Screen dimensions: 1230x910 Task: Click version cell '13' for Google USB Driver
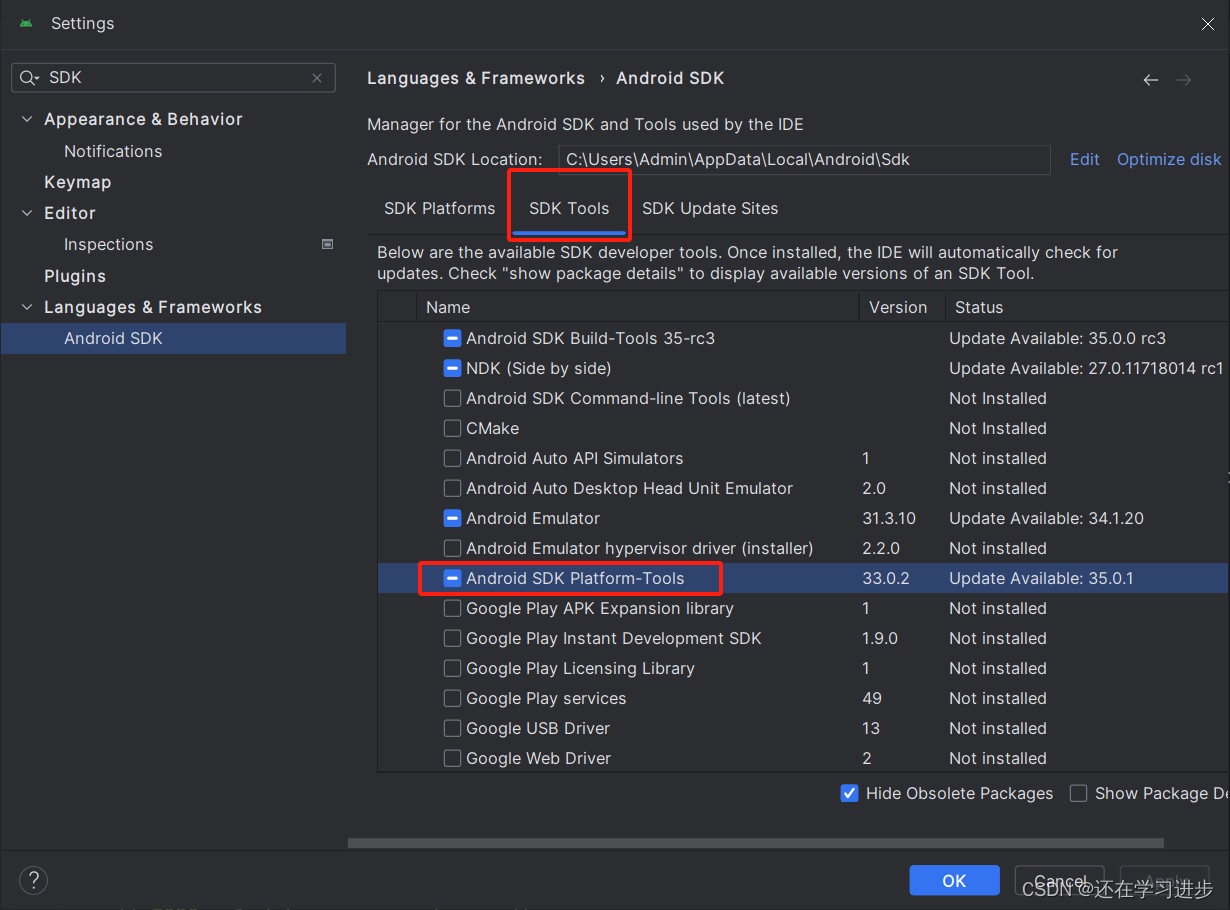pos(871,728)
